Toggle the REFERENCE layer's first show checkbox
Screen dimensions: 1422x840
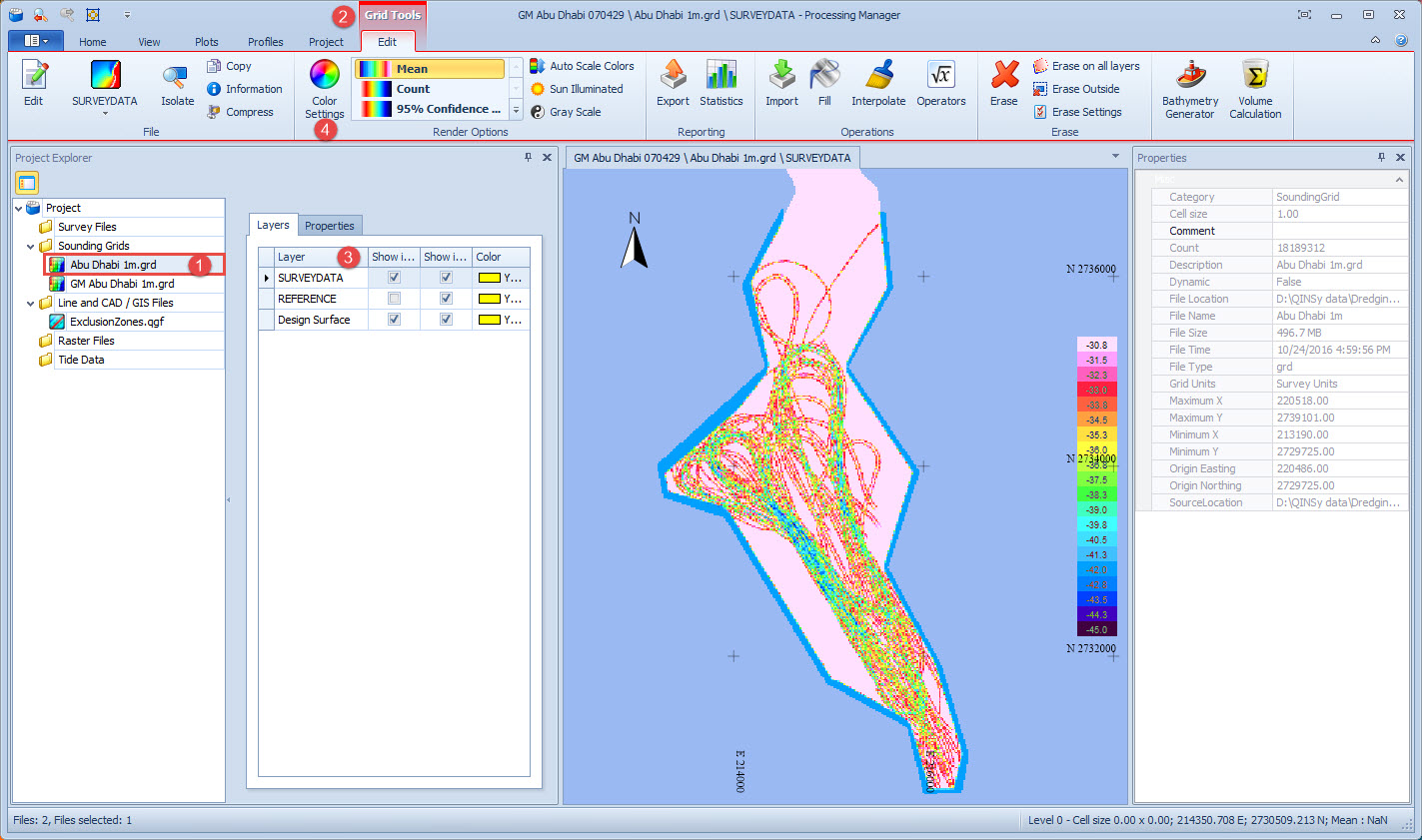(x=394, y=299)
